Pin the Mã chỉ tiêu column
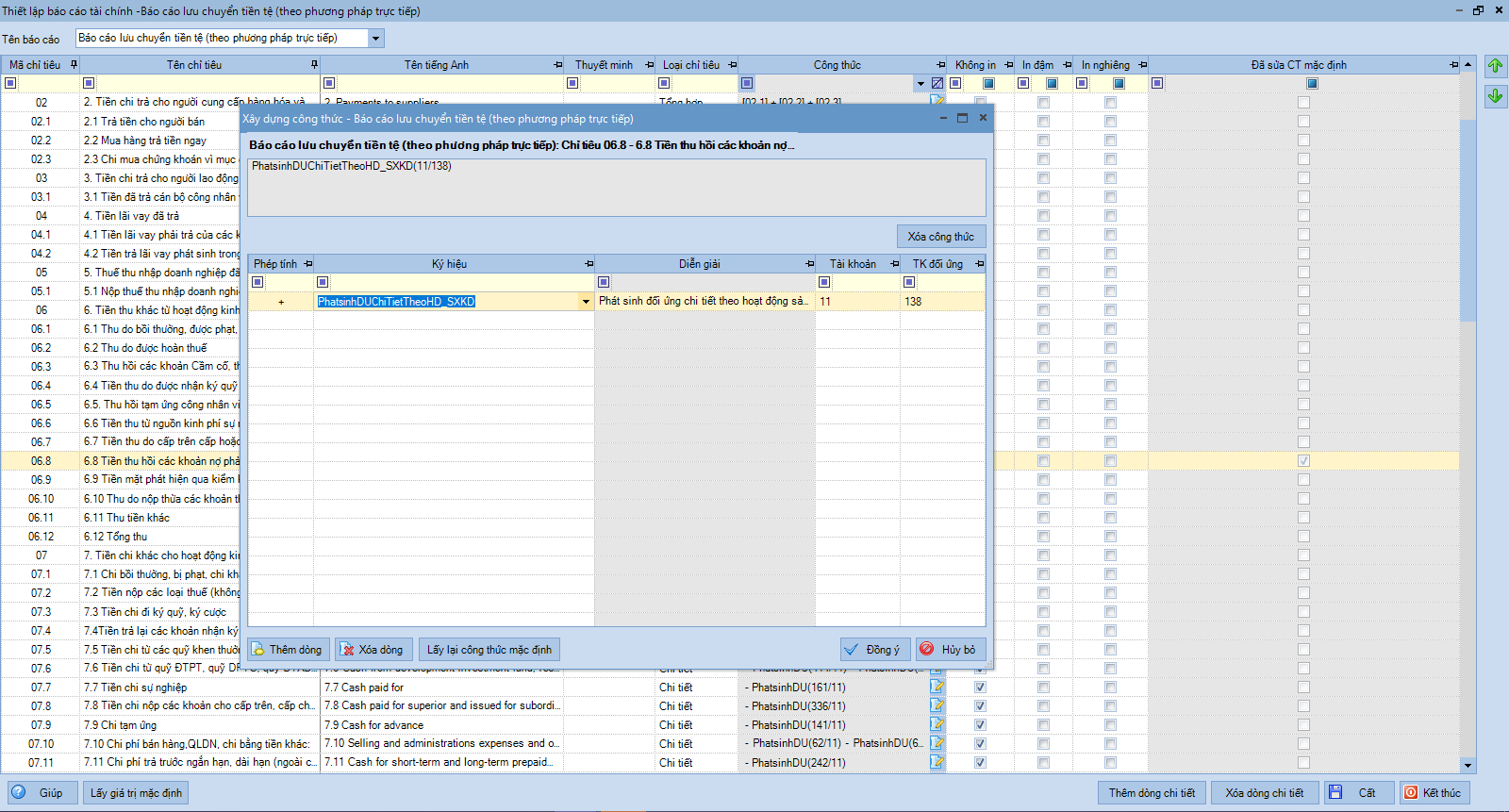The width and height of the screenshot is (1509, 812). [x=74, y=65]
